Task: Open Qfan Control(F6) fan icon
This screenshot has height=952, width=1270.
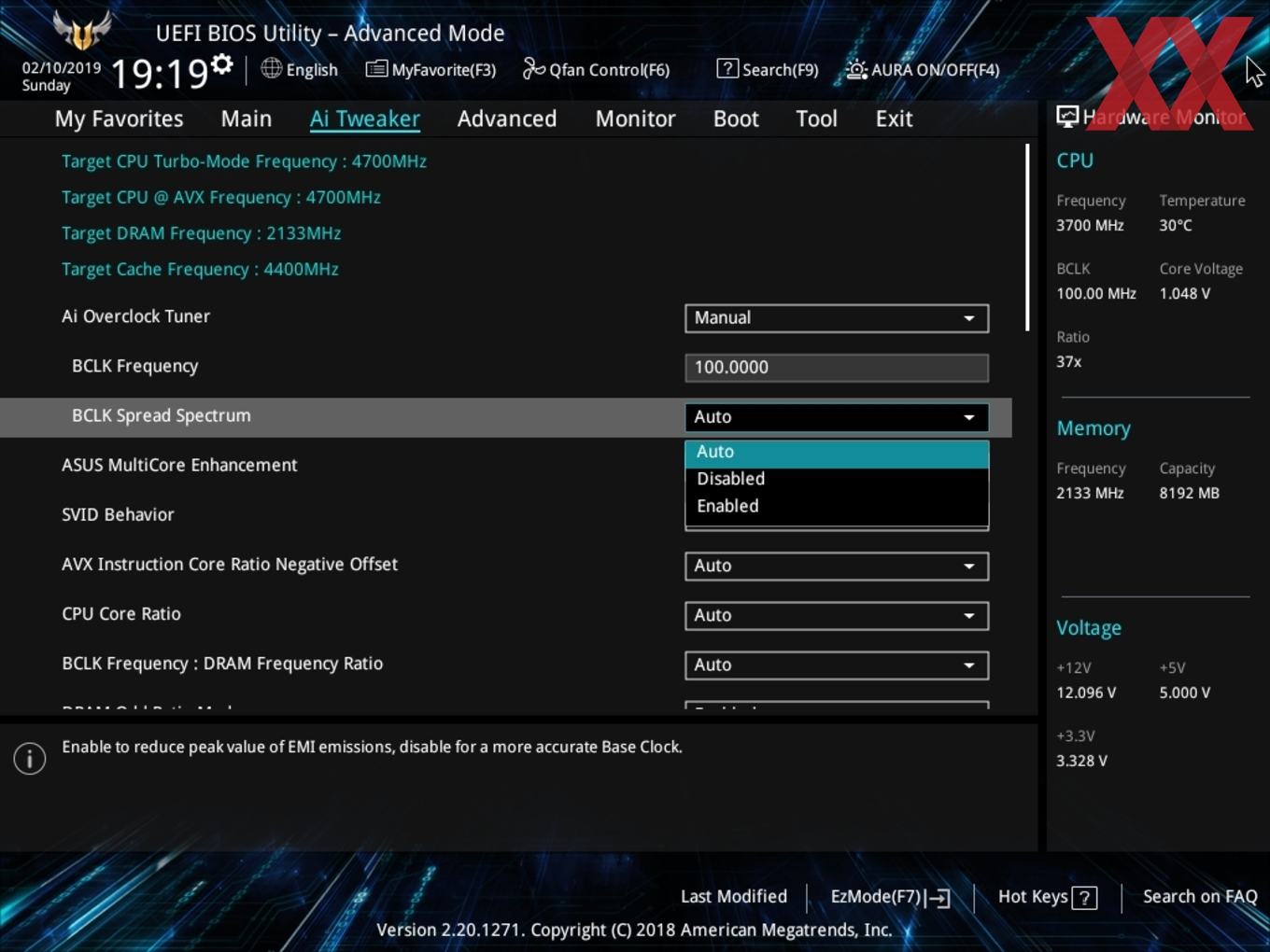Action: (533, 68)
